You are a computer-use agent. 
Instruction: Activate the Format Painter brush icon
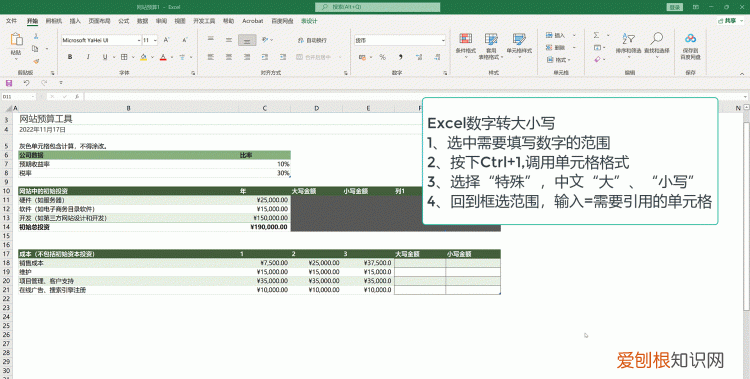[36, 61]
